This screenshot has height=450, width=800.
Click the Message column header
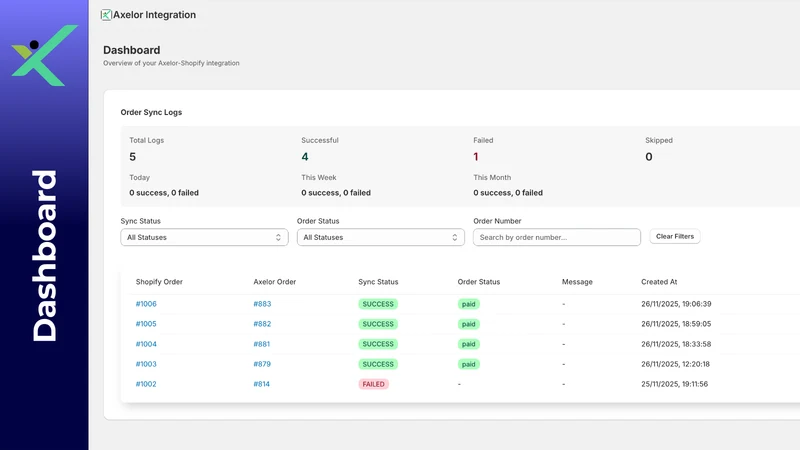coord(577,282)
